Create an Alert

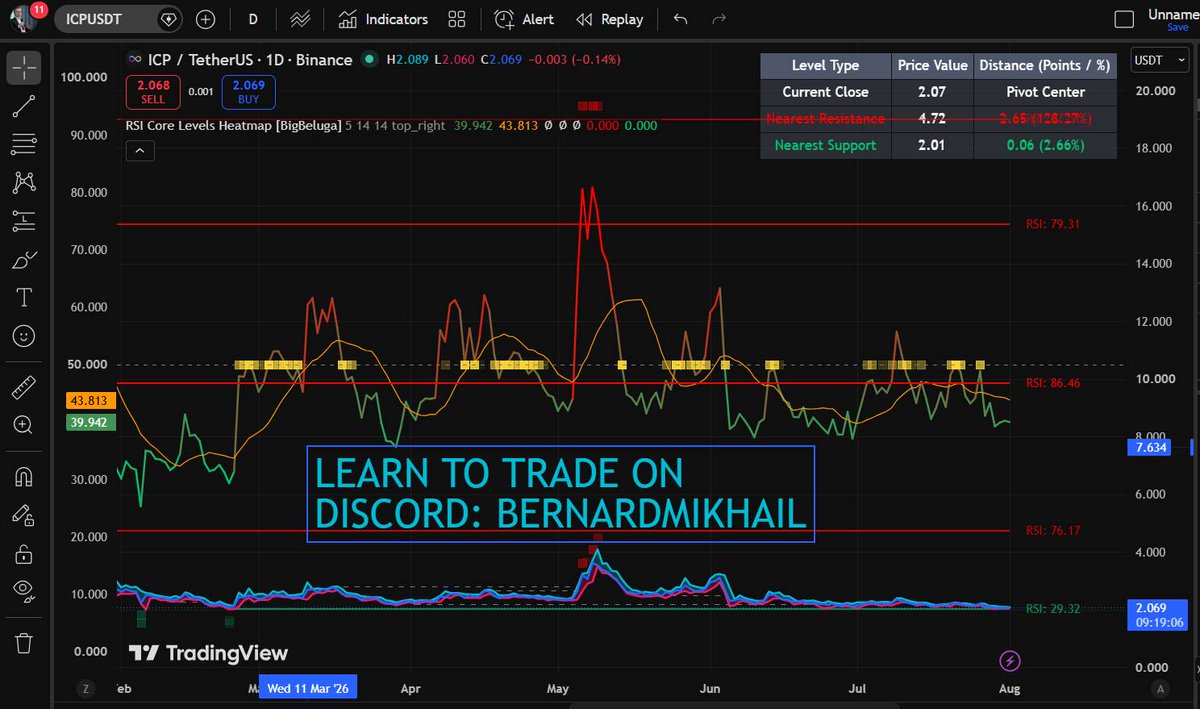click(x=524, y=19)
